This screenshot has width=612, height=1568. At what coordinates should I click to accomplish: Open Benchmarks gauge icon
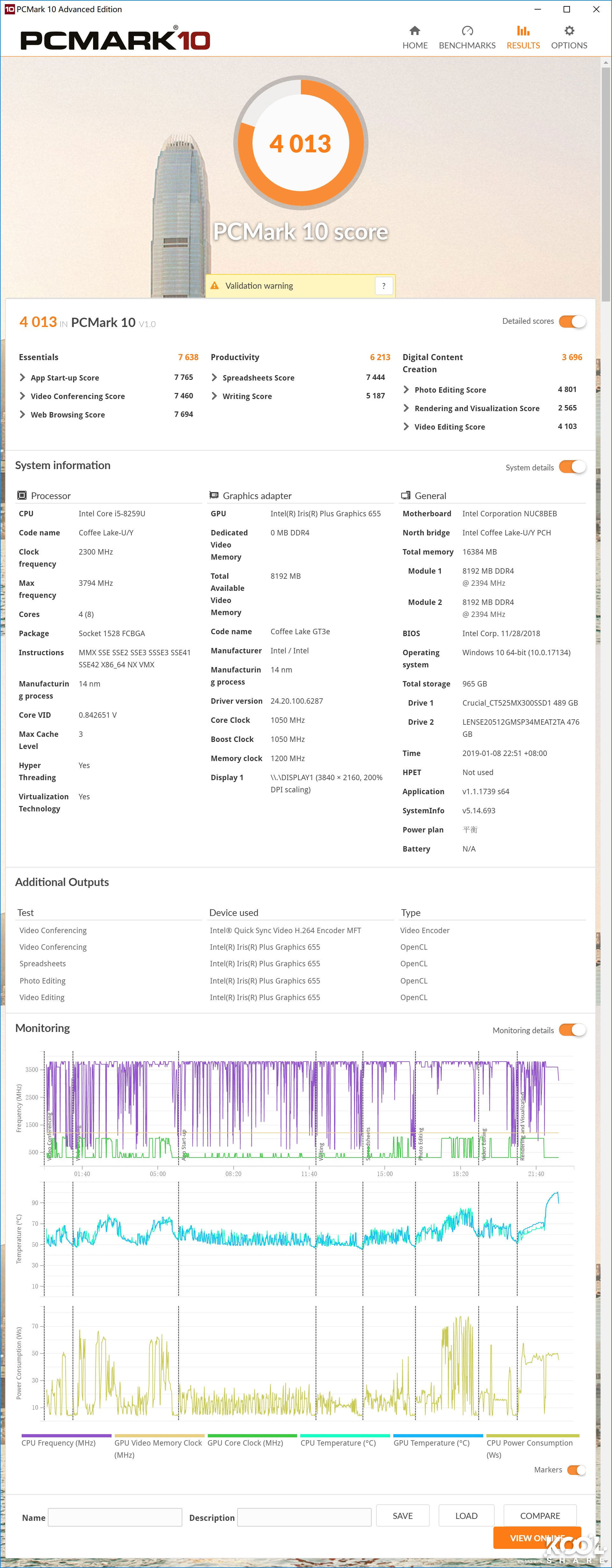pyautogui.click(x=467, y=31)
